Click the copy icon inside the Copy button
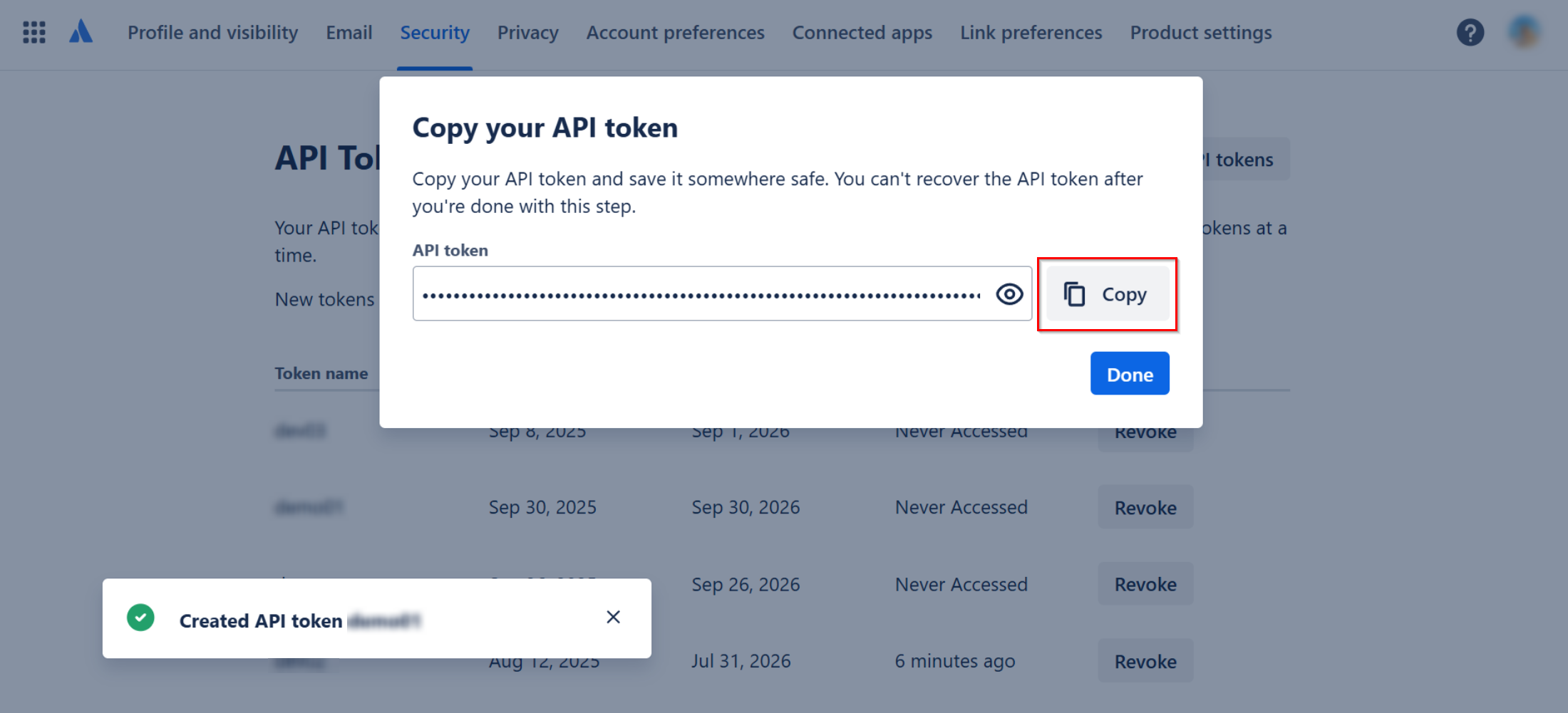1568x713 pixels. tap(1073, 293)
